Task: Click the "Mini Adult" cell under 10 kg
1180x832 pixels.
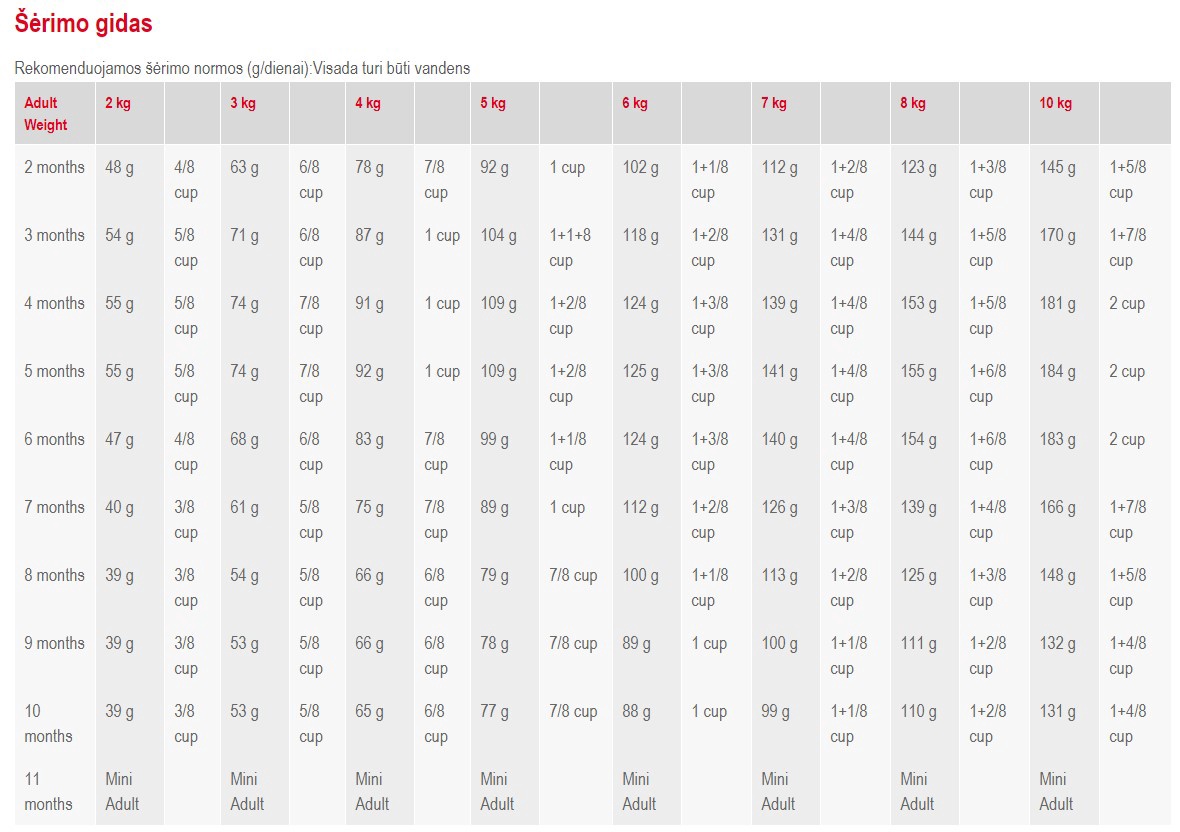Action: click(x=1055, y=791)
